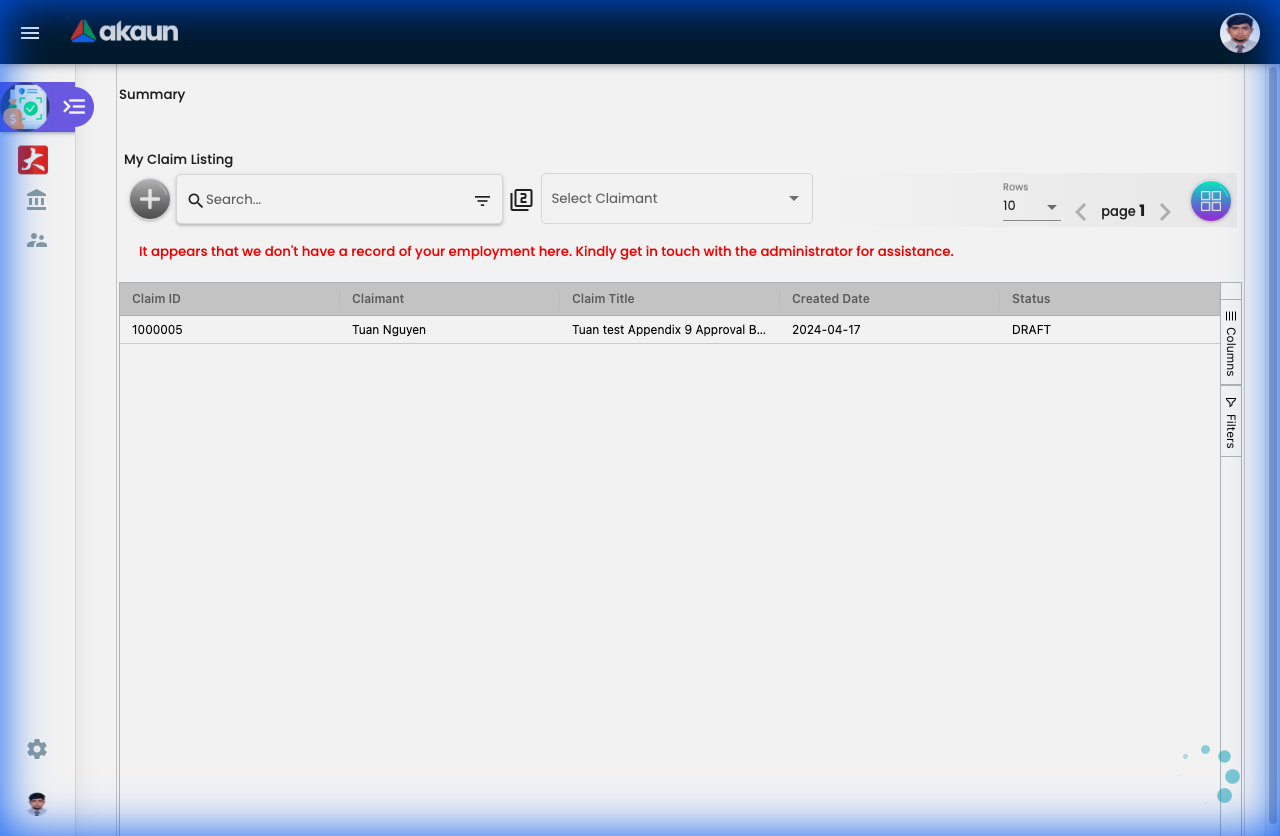Select the bank institution icon in sidebar

(36, 200)
